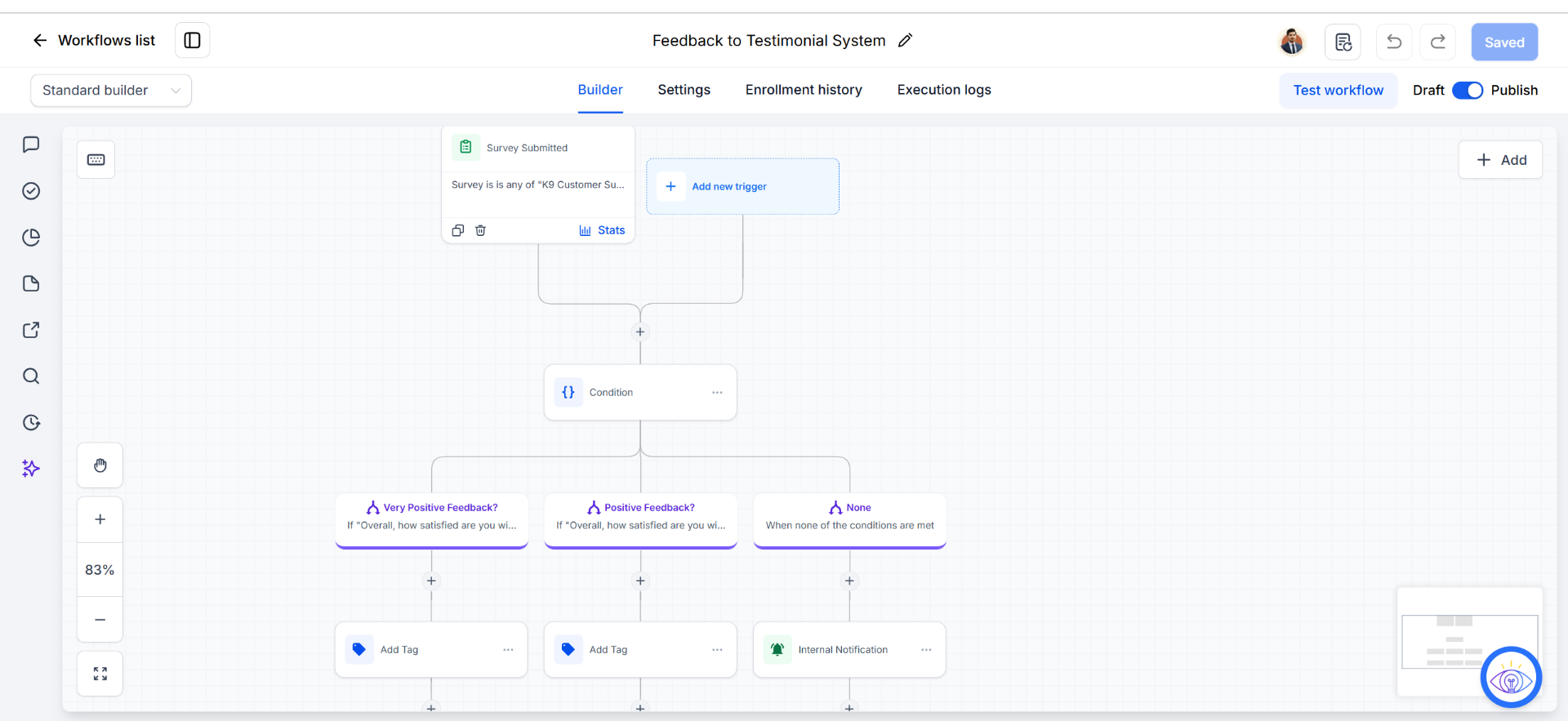This screenshot has width=1568, height=721.
Task: Redo last change
Action: click(x=1438, y=42)
